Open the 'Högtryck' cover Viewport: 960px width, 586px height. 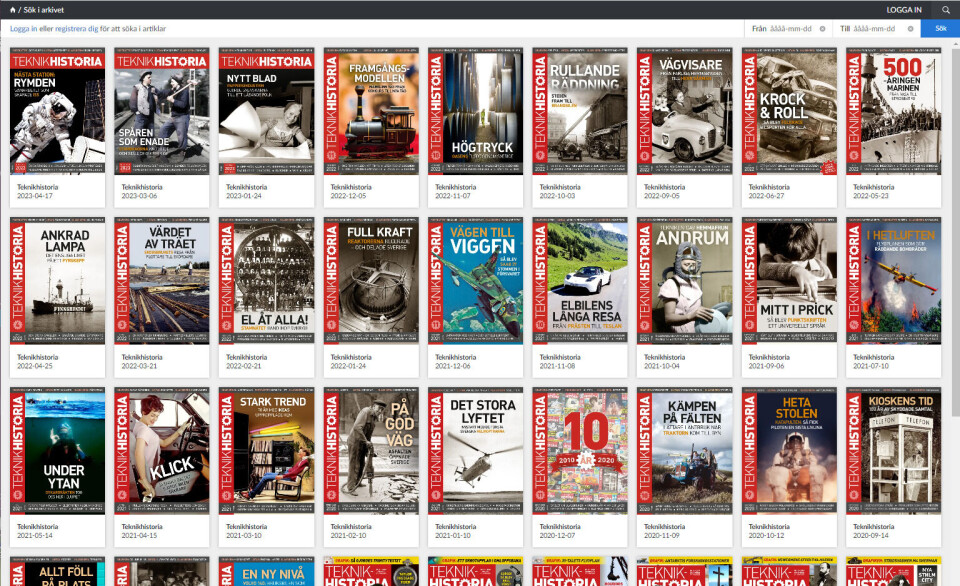[x=476, y=111]
